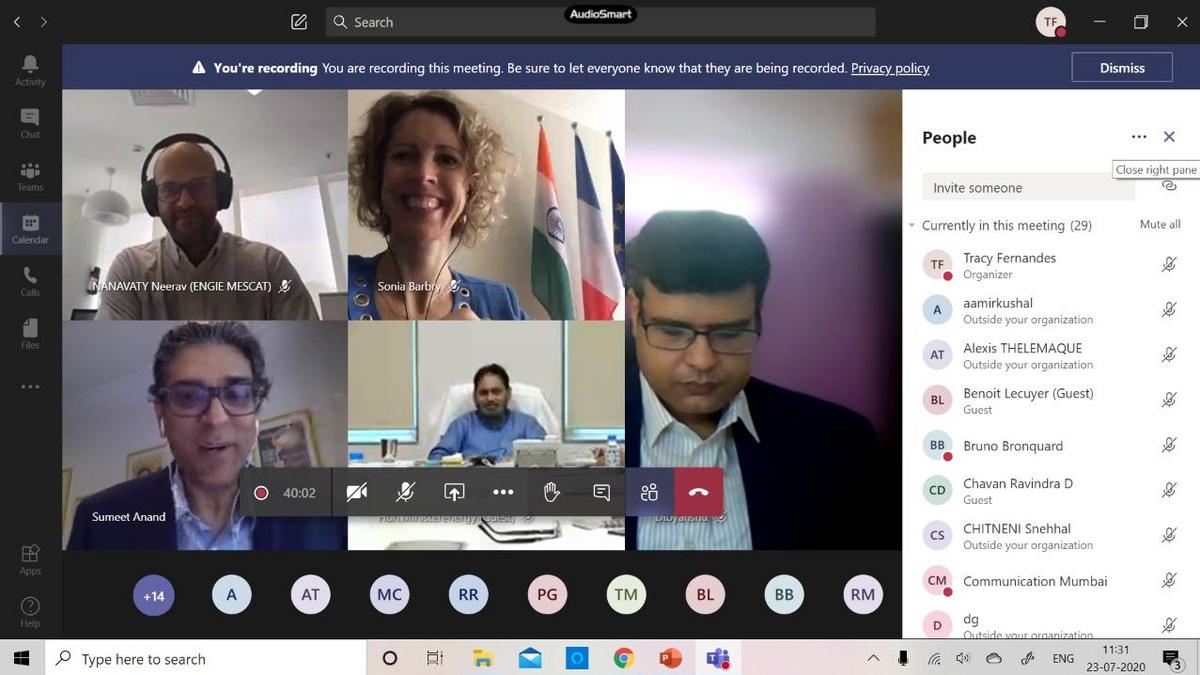Viewport: 1200px width, 675px height.
Task: Copy the meeting join link icon
Action: (1169, 187)
